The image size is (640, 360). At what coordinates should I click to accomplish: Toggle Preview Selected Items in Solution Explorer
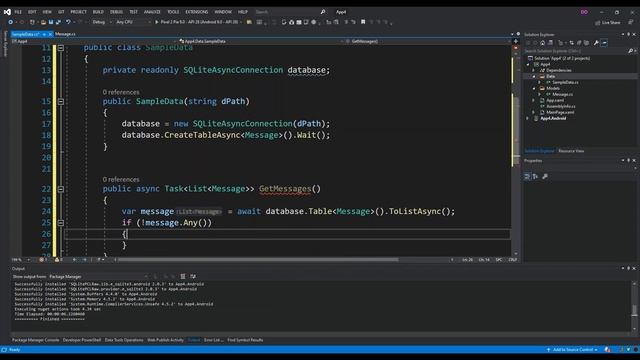tap(604, 43)
